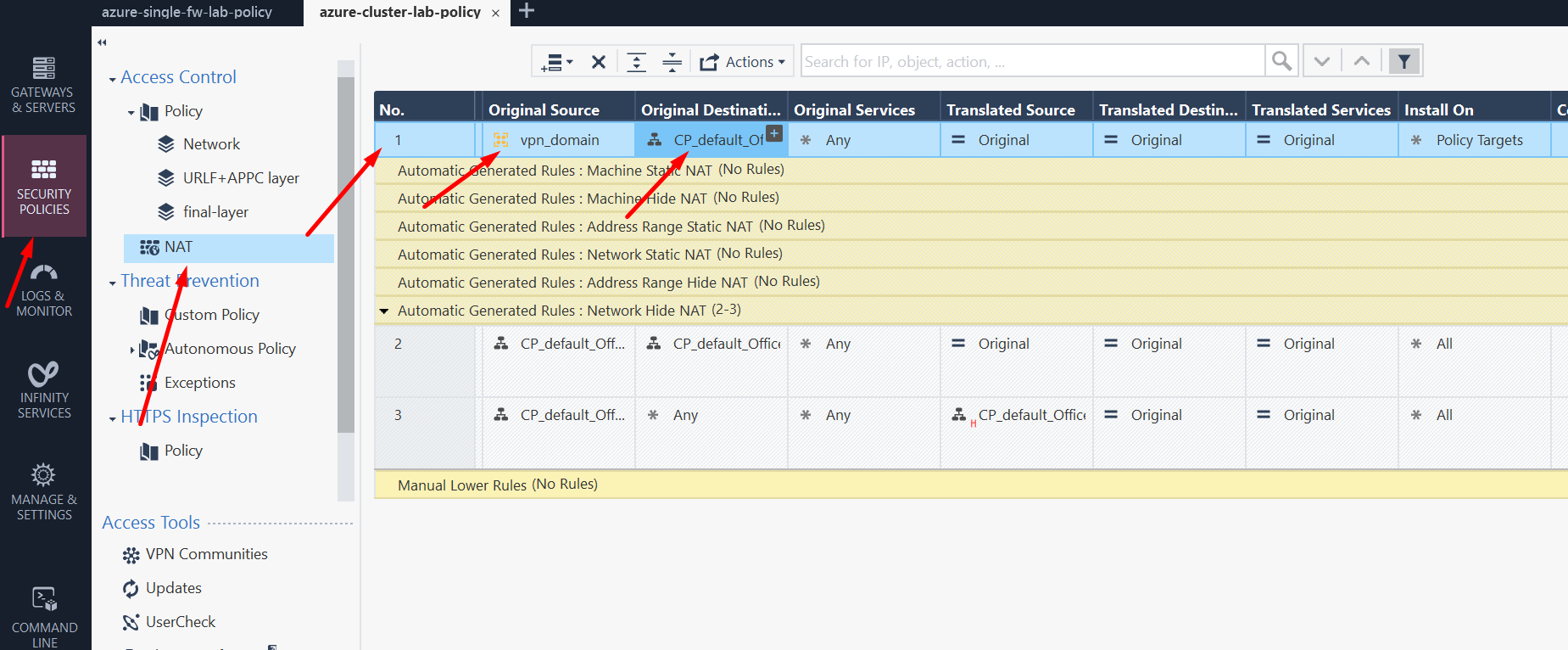This screenshot has height=650, width=1568.
Task: Open a new policy tab with plus
Action: click(x=527, y=11)
